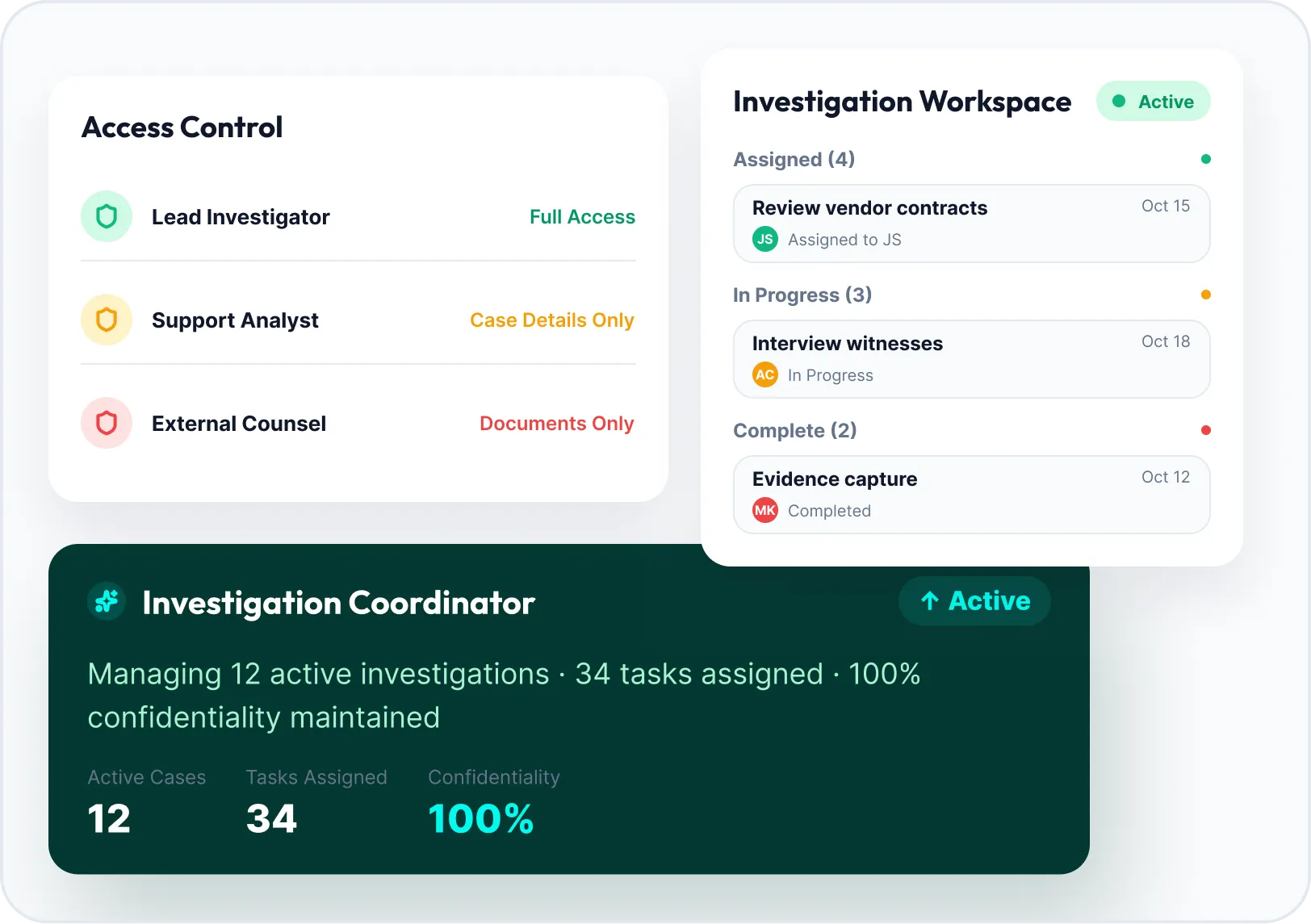The image size is (1311, 924).
Task: Click the AC avatar on Interview witnesses
Action: (765, 374)
